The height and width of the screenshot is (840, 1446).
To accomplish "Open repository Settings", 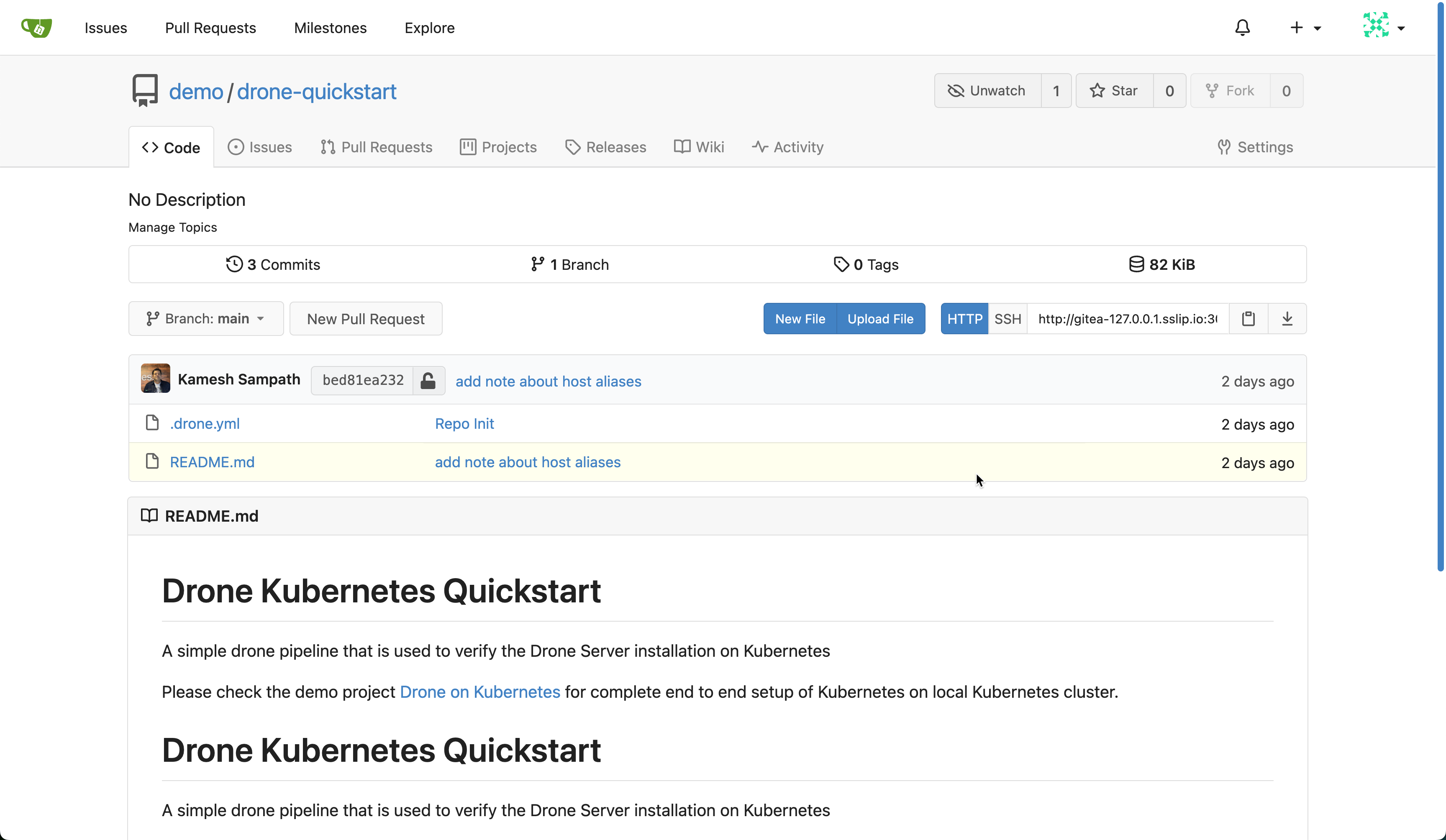I will click(1255, 147).
